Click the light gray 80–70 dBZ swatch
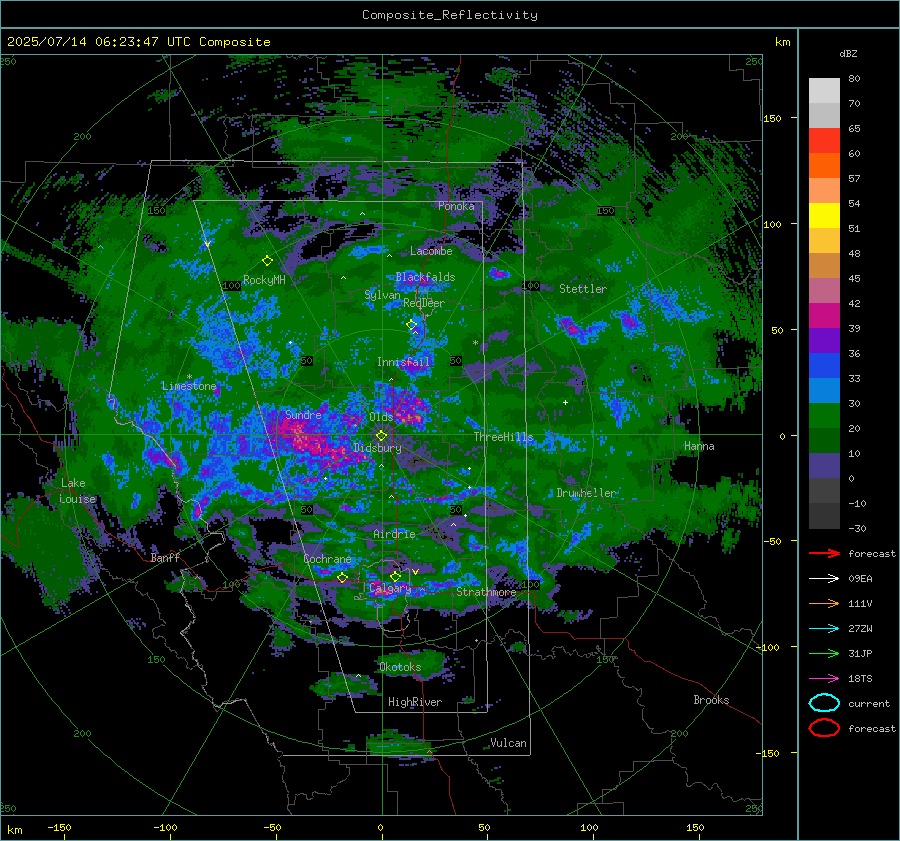The image size is (900, 841). (x=824, y=91)
